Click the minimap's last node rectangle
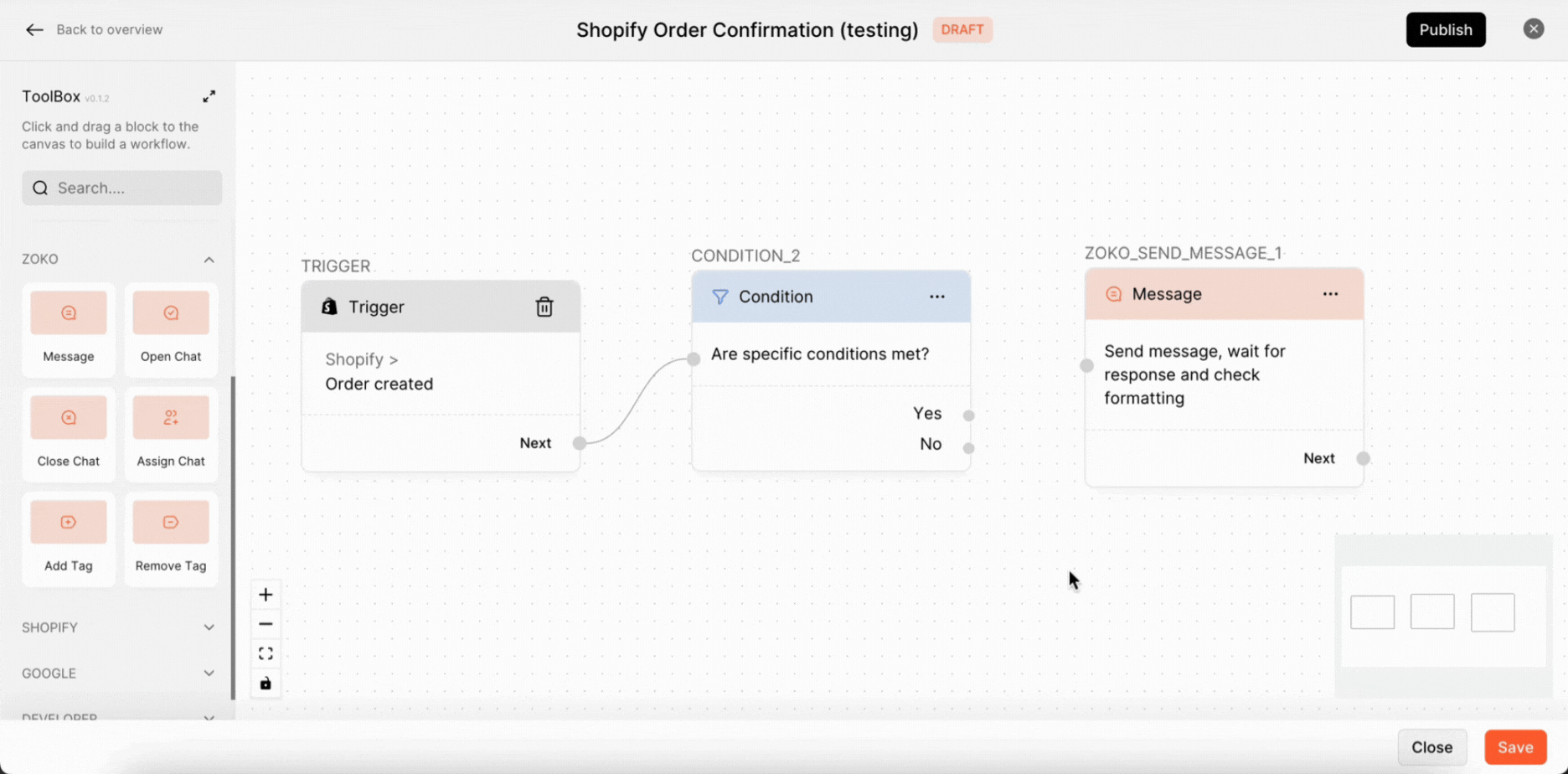 point(1493,612)
